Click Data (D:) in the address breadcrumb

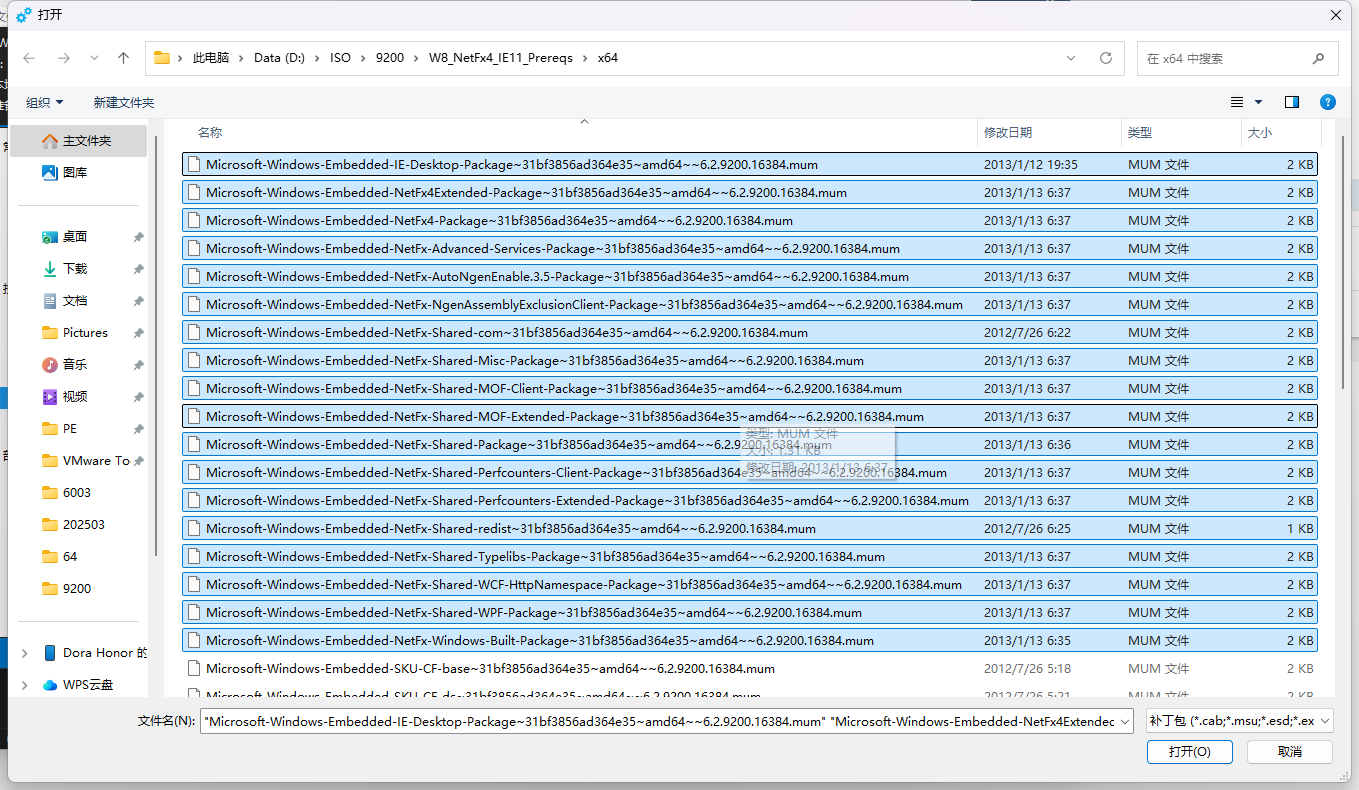pyautogui.click(x=279, y=58)
